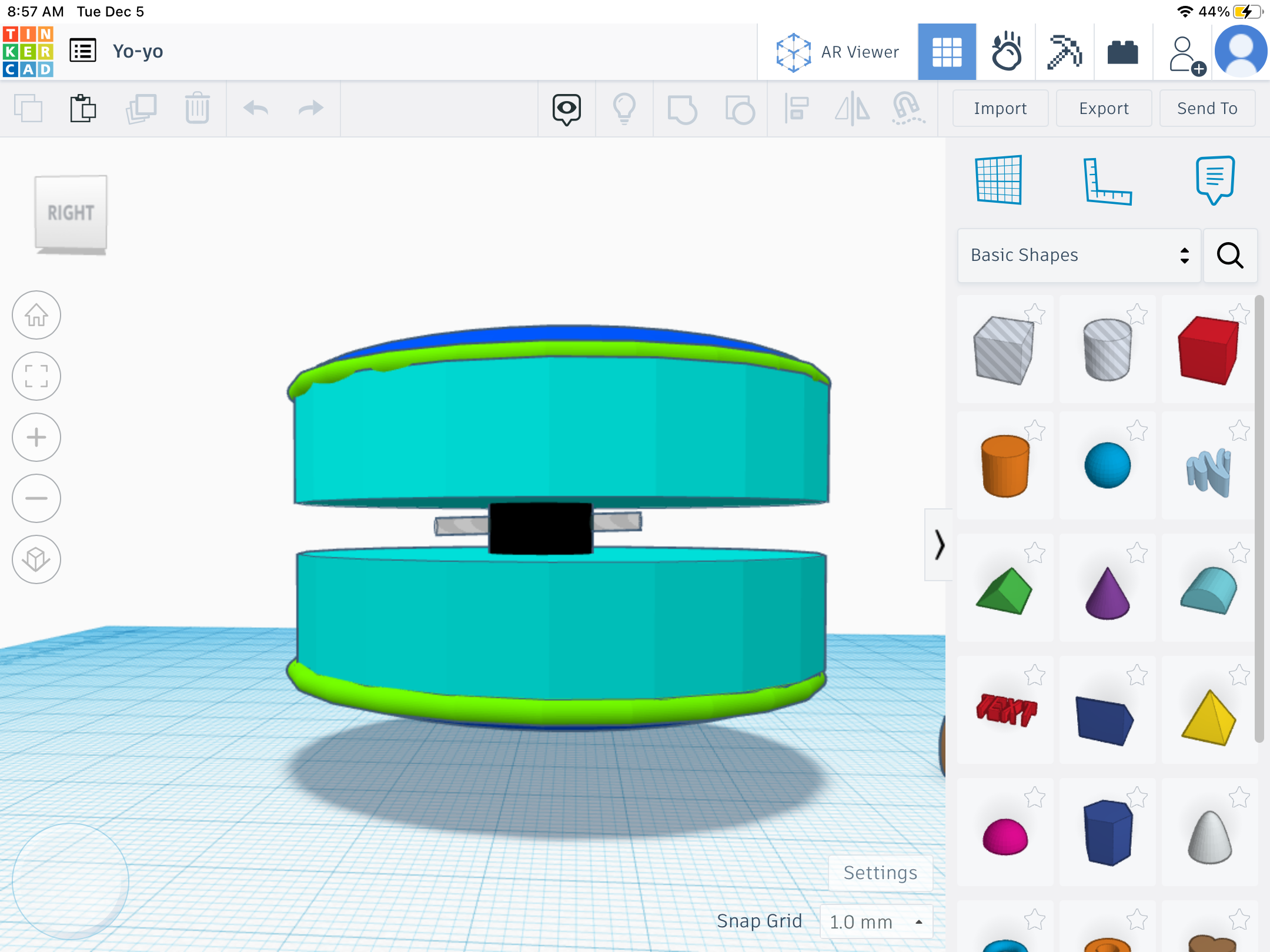The height and width of the screenshot is (952, 1270).
Task: Favorite the yellow Pyramid with star
Action: tap(1239, 675)
